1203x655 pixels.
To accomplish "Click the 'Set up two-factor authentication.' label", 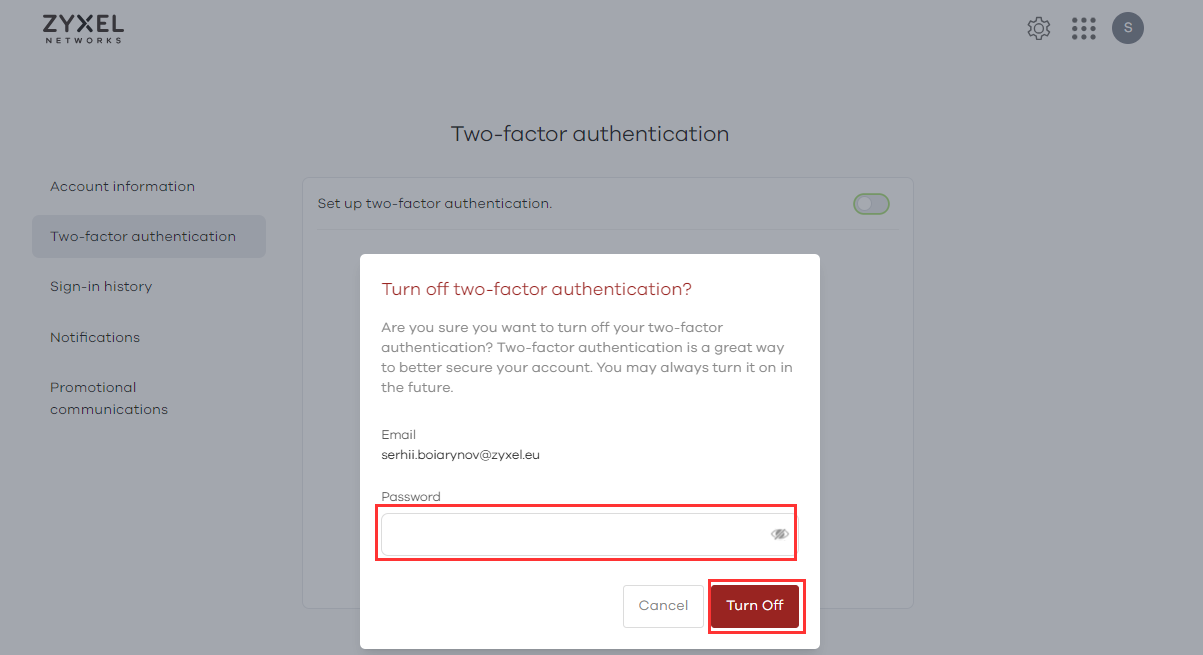I will click(435, 204).
